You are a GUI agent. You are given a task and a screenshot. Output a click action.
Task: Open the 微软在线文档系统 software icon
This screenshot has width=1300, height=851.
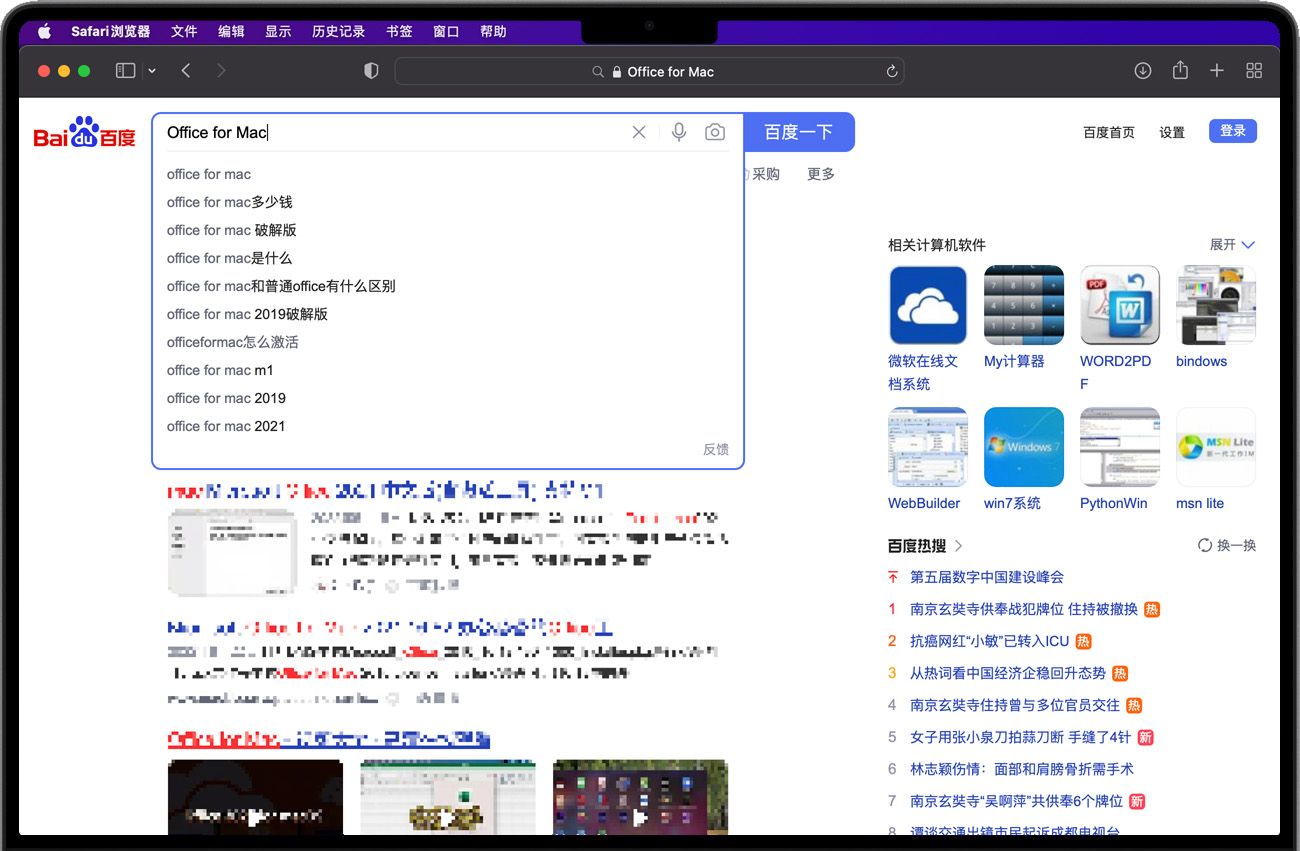[928, 305]
